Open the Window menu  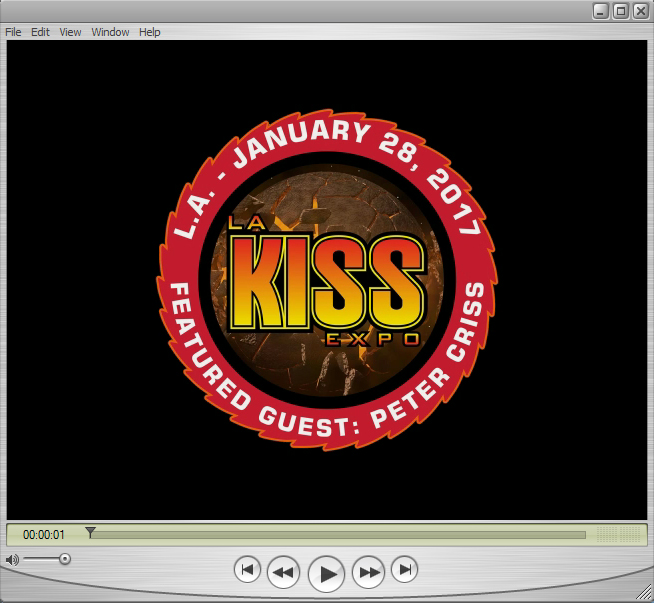110,32
